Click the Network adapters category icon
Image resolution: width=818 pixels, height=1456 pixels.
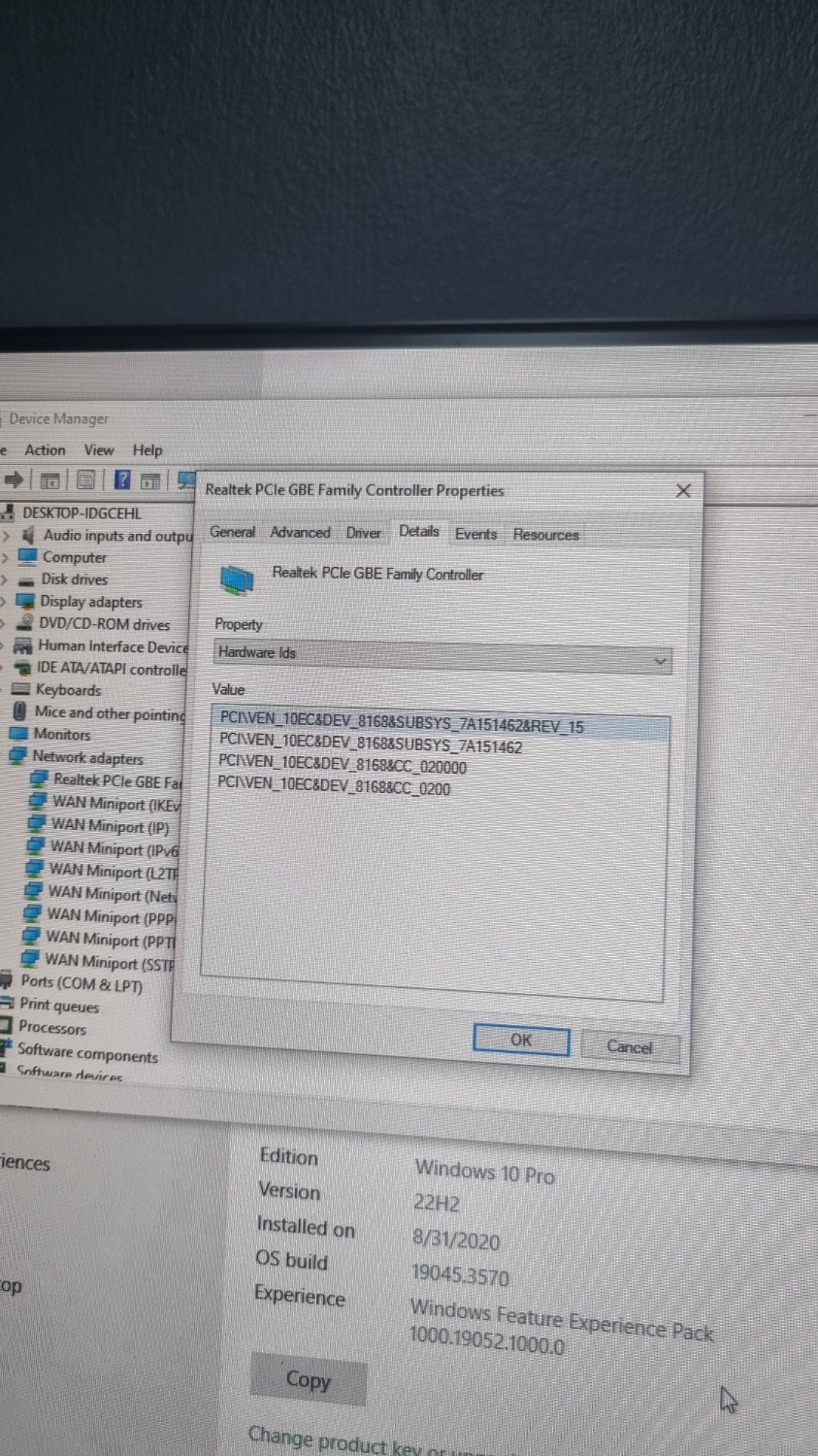[x=17, y=756]
